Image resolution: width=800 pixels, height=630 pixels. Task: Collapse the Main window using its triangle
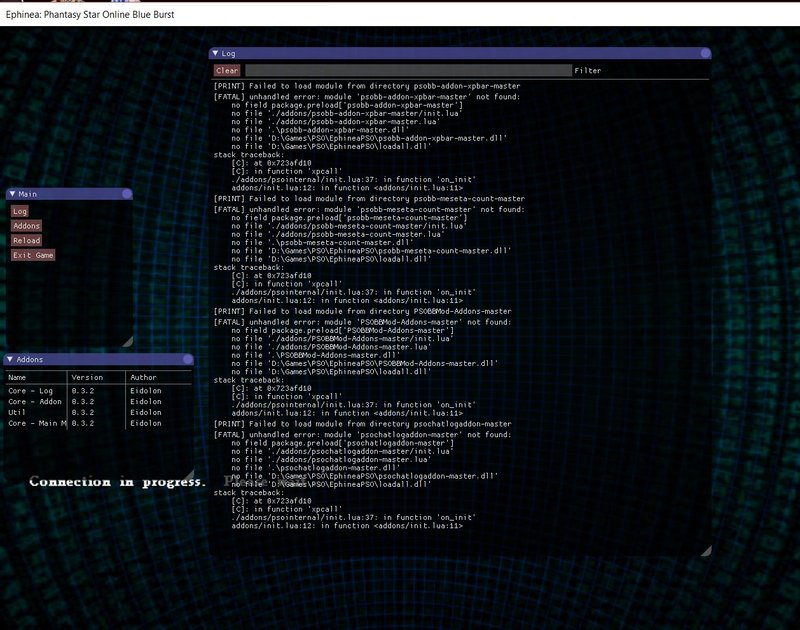12,194
